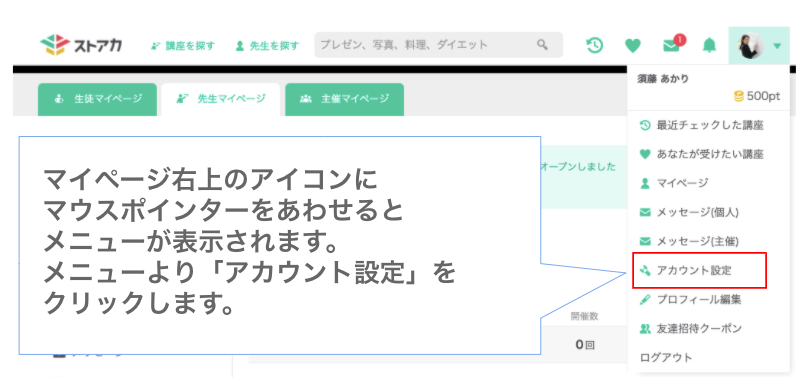Switch to 先生マイページ tab
This screenshot has width=810, height=377.
click(x=221, y=99)
